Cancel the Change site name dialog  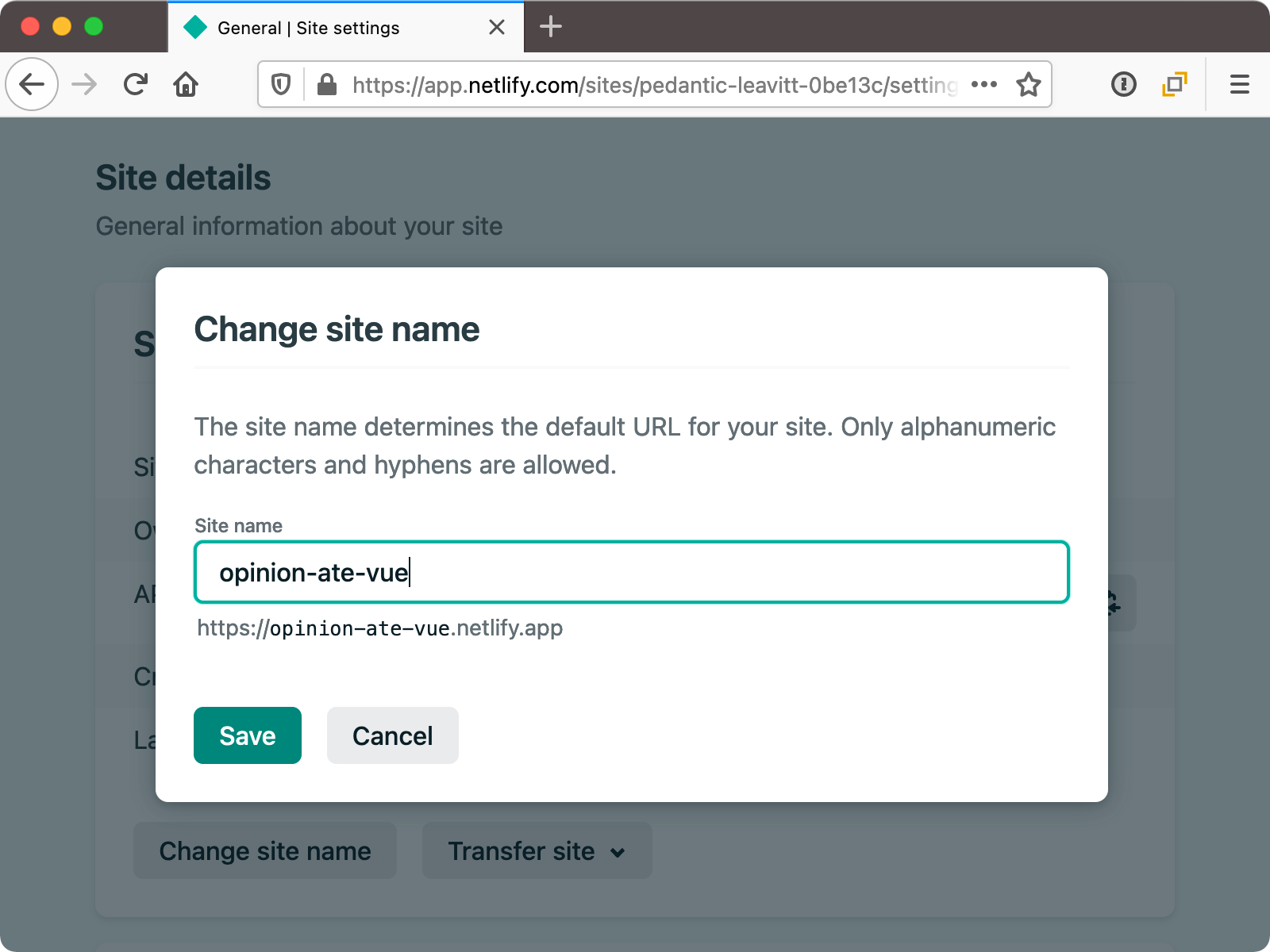[x=393, y=735]
